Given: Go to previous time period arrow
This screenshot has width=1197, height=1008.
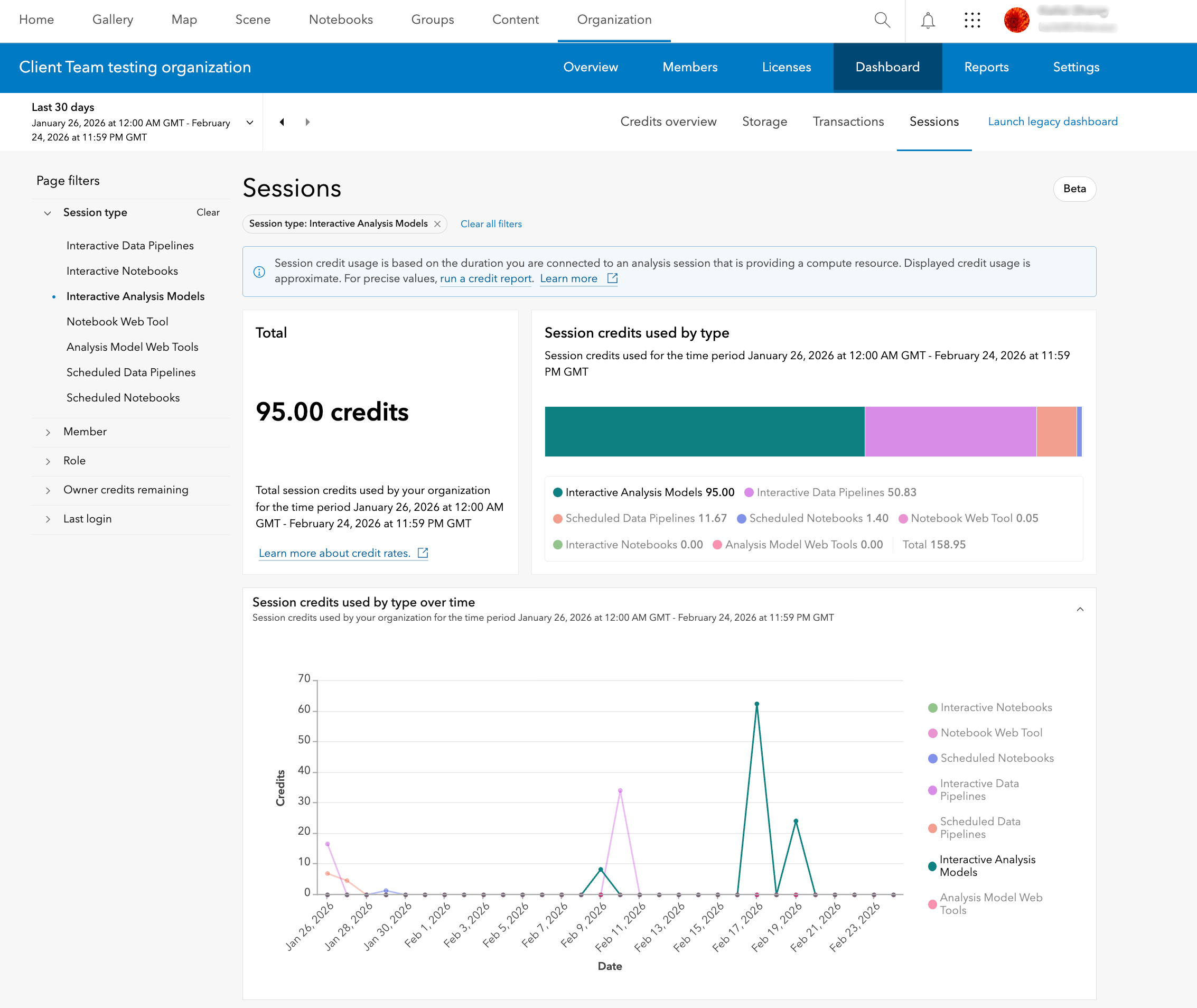Looking at the screenshot, I should pos(282,122).
